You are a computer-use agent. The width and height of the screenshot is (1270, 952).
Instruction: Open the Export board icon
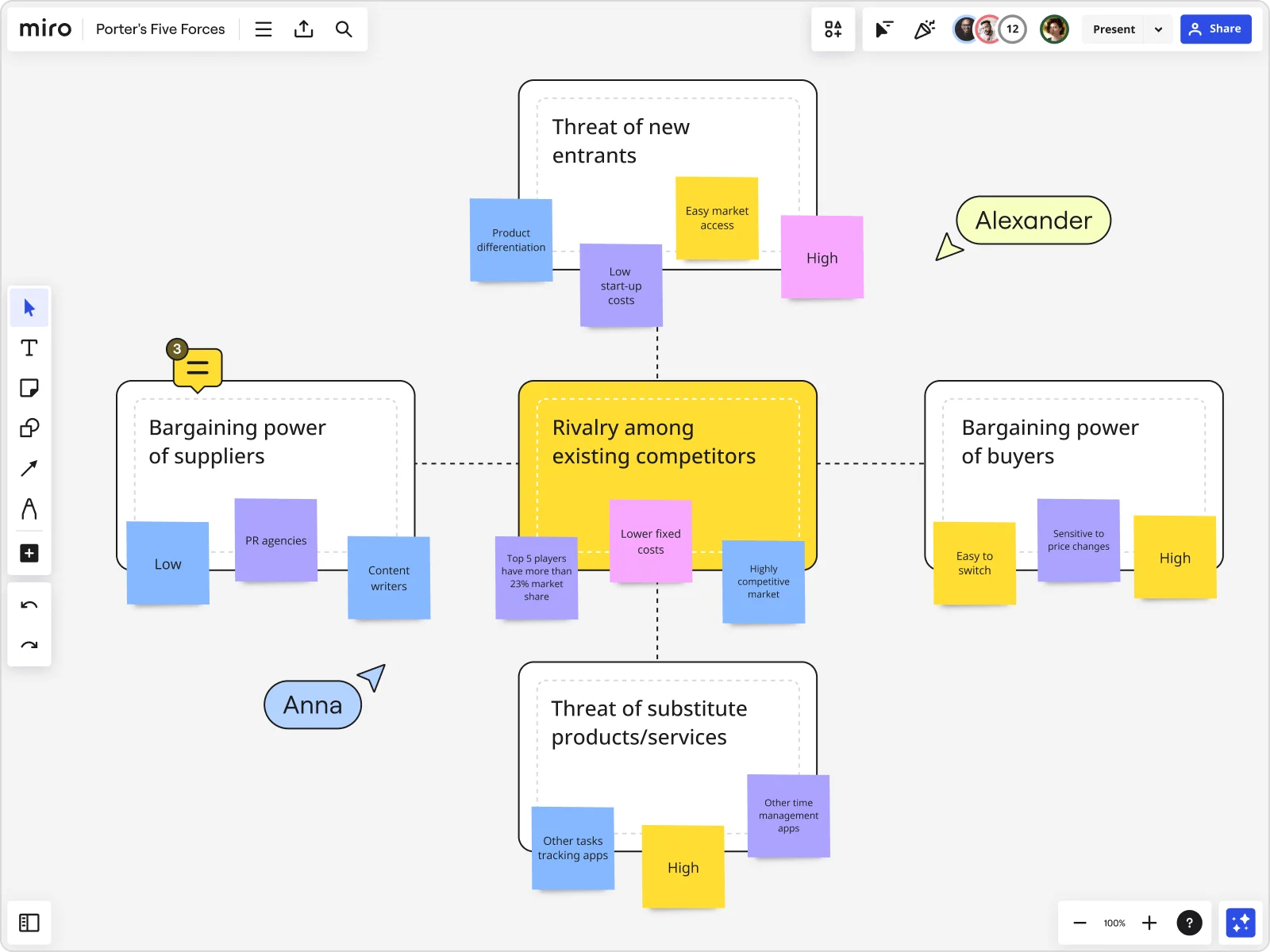[x=304, y=29]
